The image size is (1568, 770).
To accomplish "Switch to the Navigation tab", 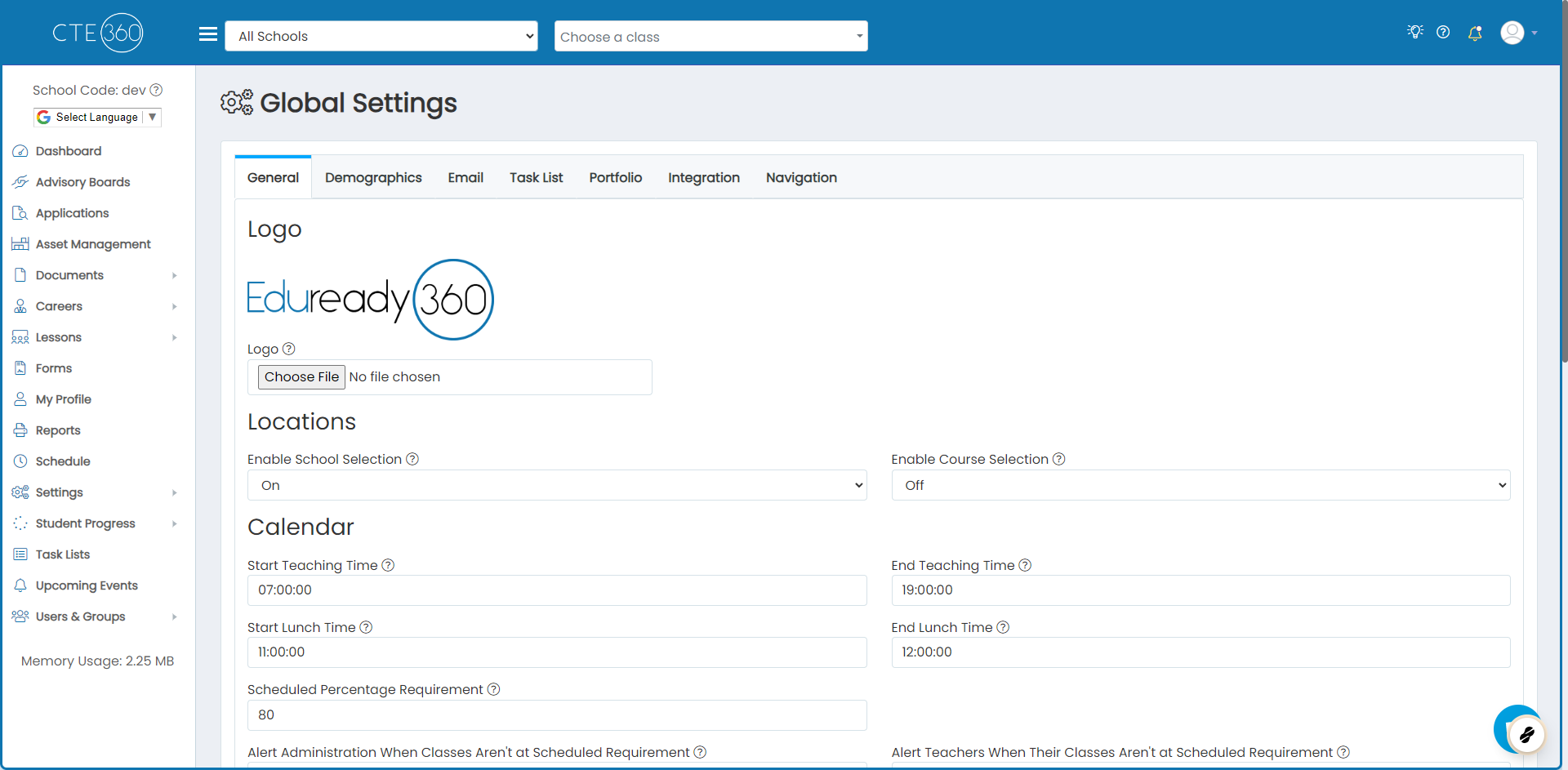I will (801, 177).
